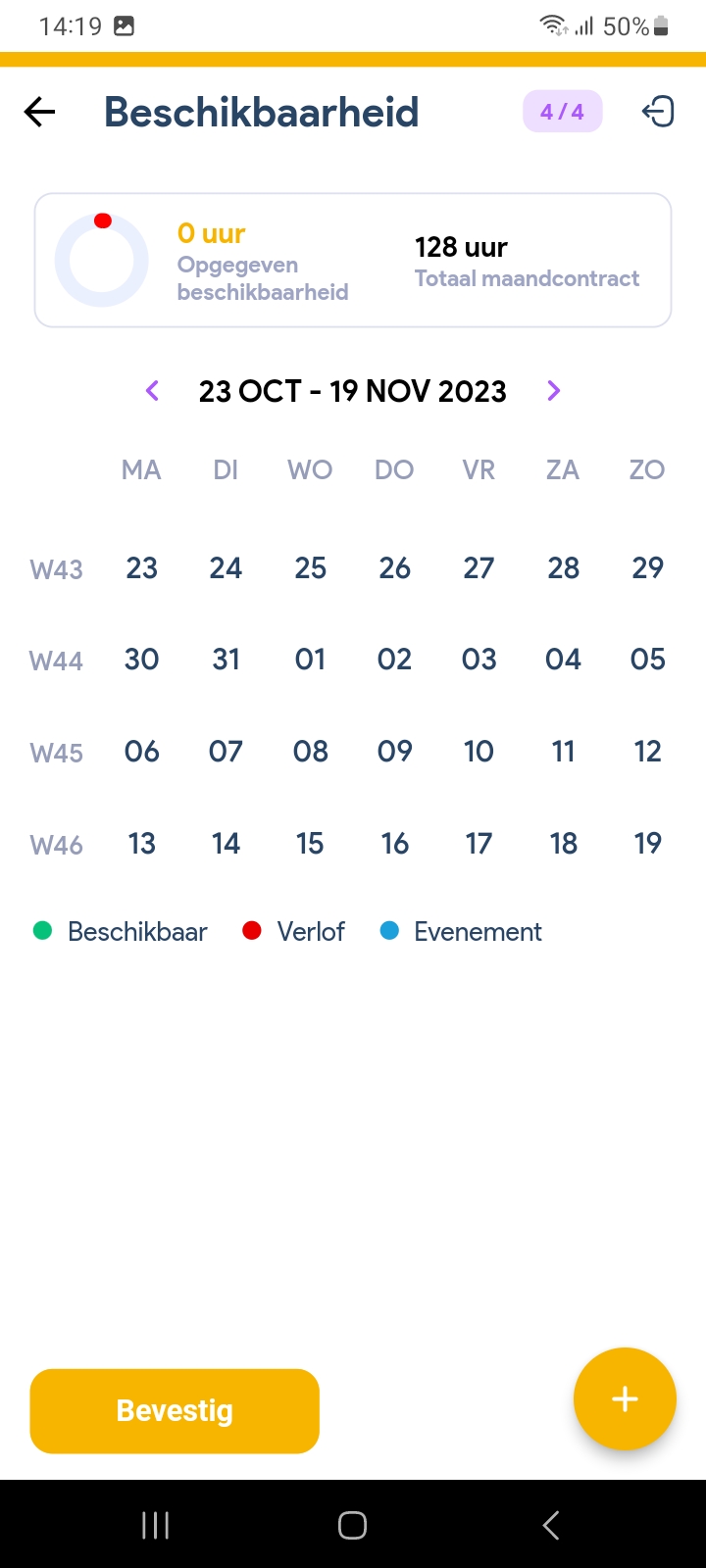
Task: Tap the back arrow beside Beschikbaarheid
Action: (40, 112)
